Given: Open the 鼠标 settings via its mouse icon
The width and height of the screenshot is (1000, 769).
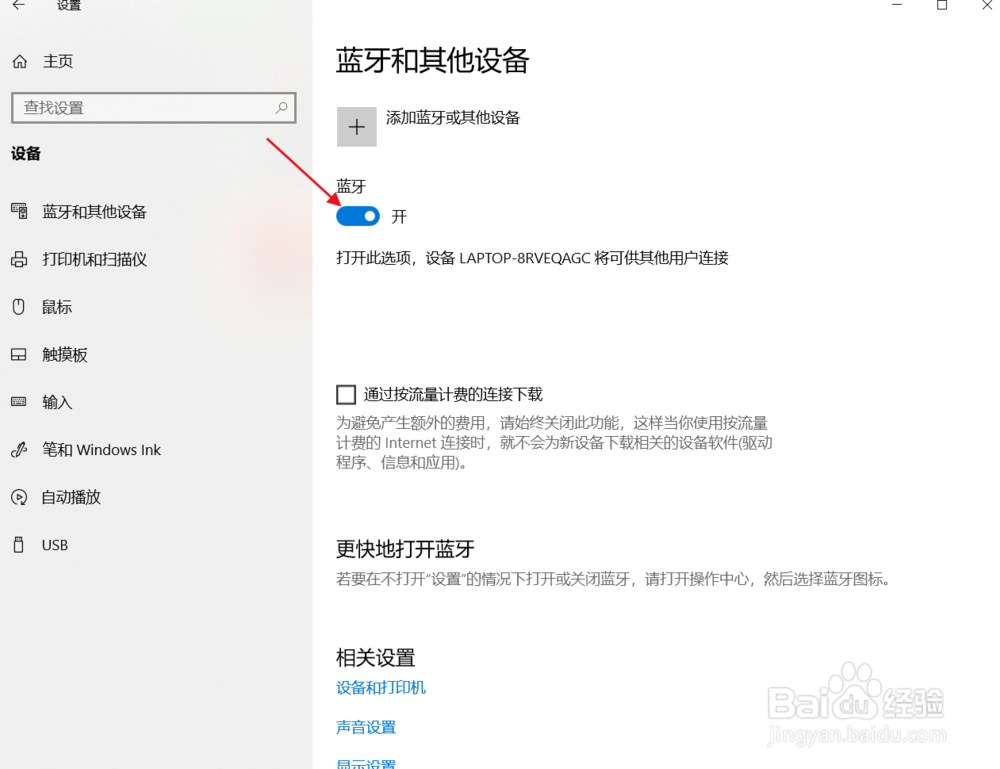Looking at the screenshot, I should click(21, 306).
